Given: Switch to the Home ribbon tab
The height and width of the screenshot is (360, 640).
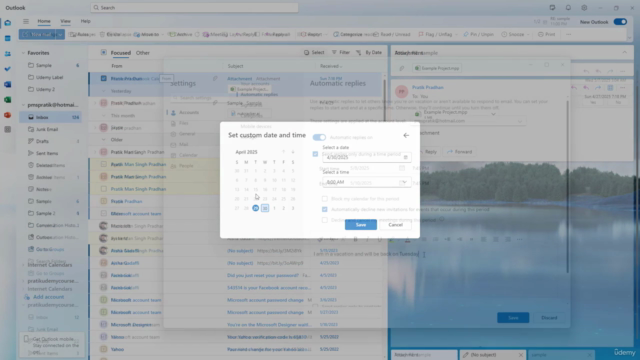Looking at the screenshot, I should (44, 21).
